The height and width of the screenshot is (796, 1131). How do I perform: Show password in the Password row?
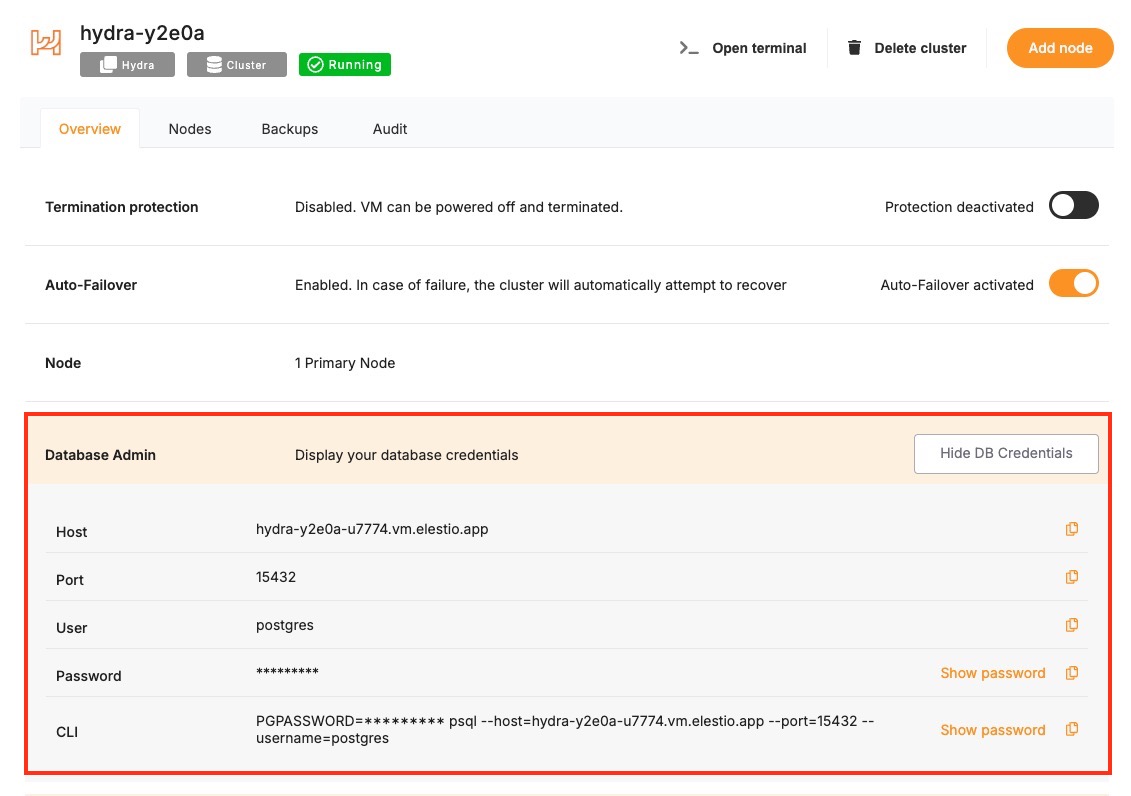point(992,673)
